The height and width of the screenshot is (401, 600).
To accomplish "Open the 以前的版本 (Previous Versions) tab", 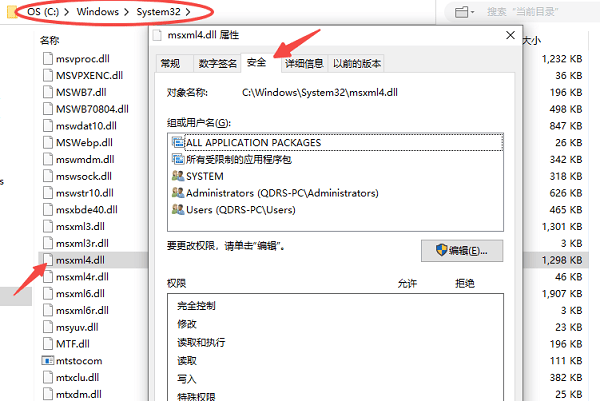I will [x=357, y=63].
